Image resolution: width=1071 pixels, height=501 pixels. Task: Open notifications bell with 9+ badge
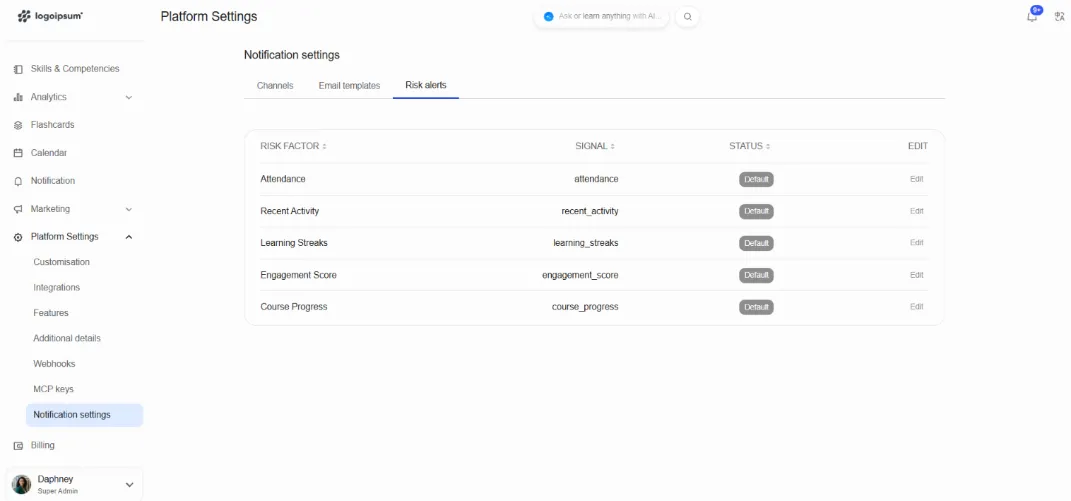point(1033,15)
